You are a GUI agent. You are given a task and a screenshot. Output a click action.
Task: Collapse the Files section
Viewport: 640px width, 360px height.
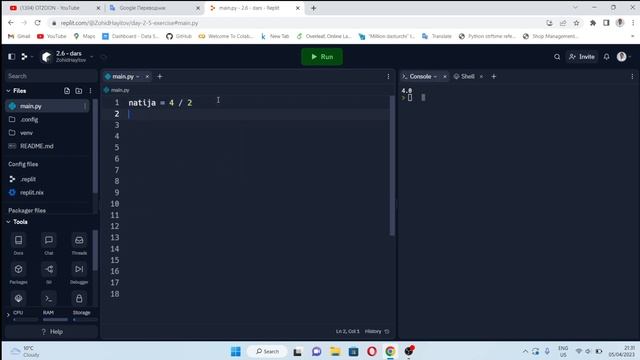tap(8, 91)
